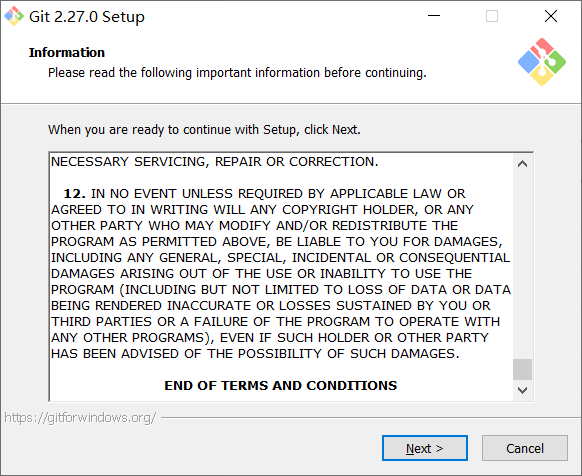This screenshot has width=582, height=476.
Task: Click the bold number 12. in the license
Action: (x=75, y=193)
